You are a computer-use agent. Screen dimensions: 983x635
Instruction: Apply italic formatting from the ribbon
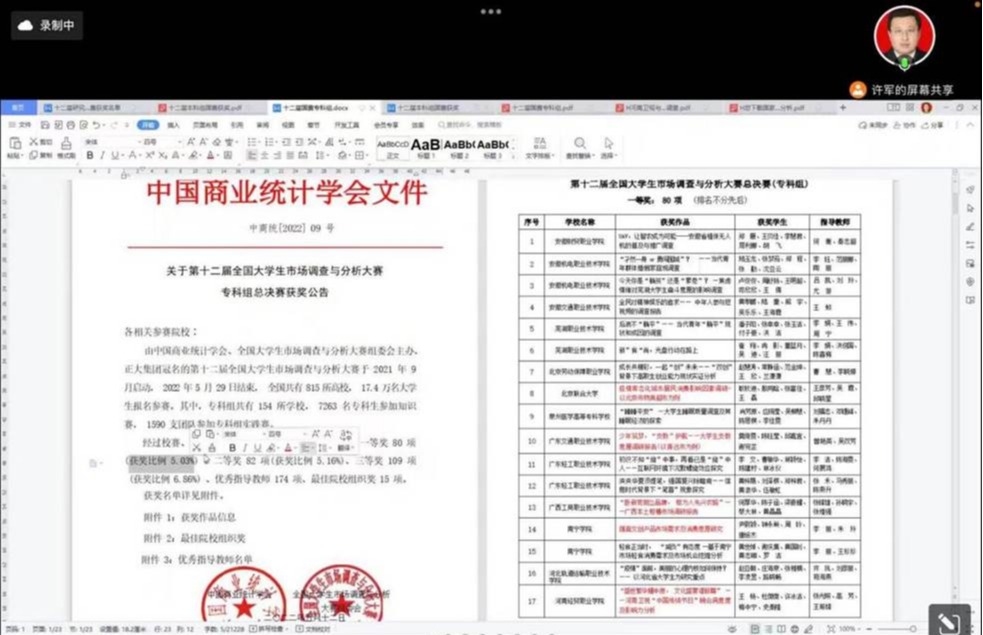[x=102, y=156]
